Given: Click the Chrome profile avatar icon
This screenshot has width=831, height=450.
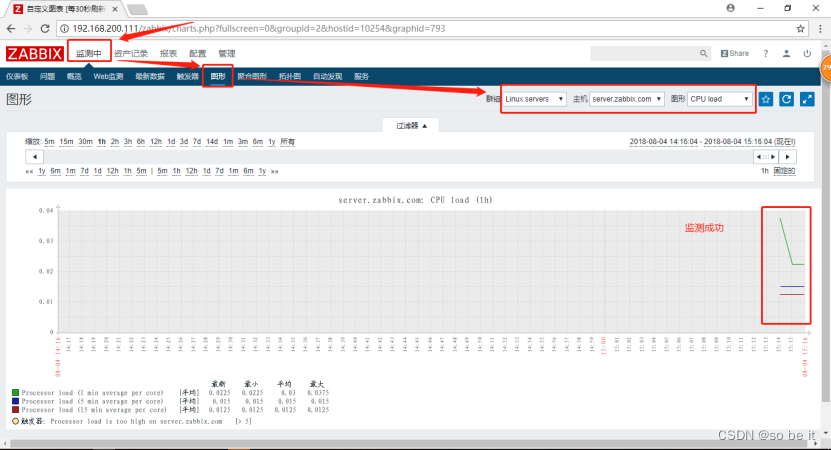Looking at the screenshot, I should (731, 8).
